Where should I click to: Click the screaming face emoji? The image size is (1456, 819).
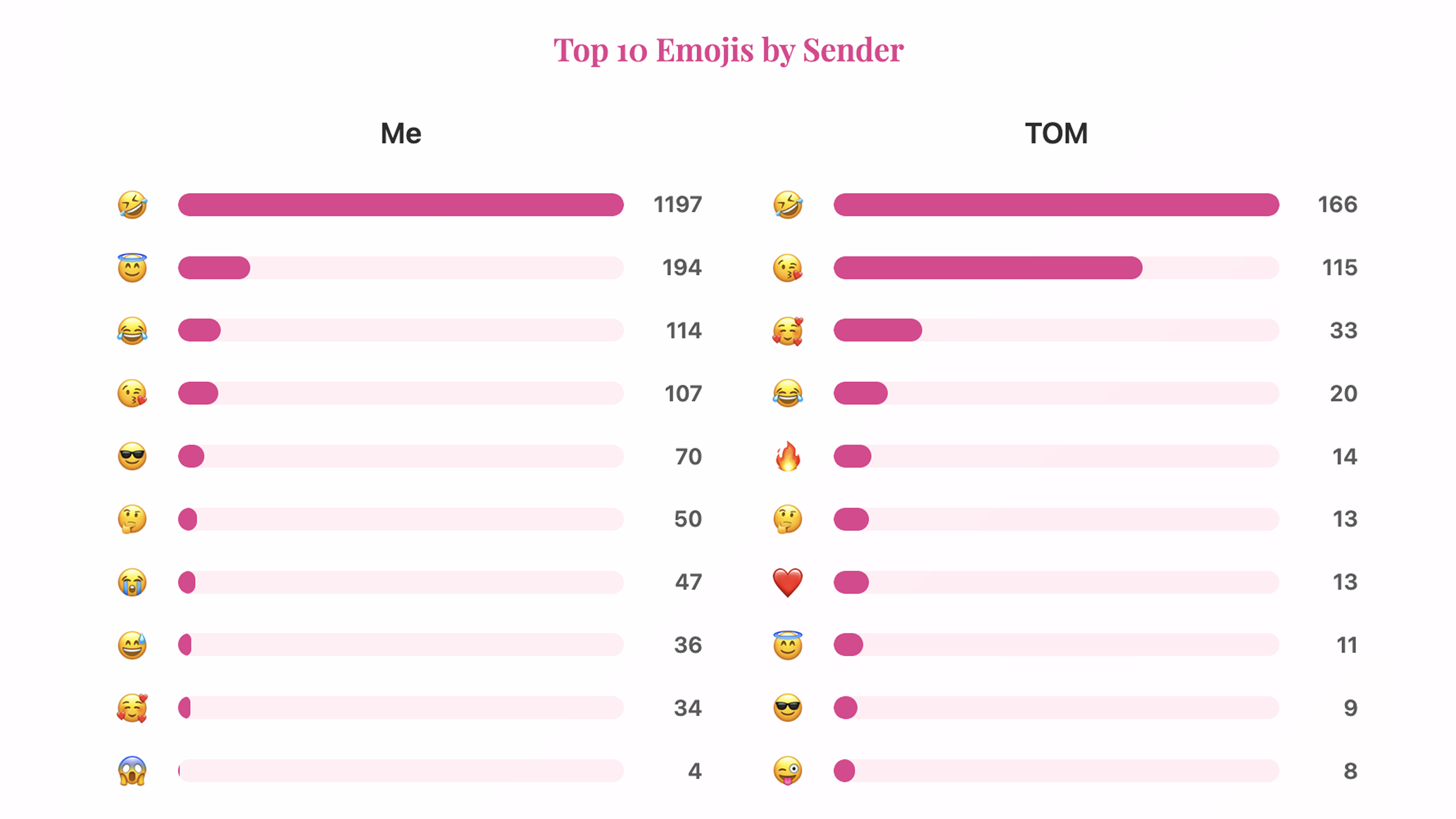132,771
